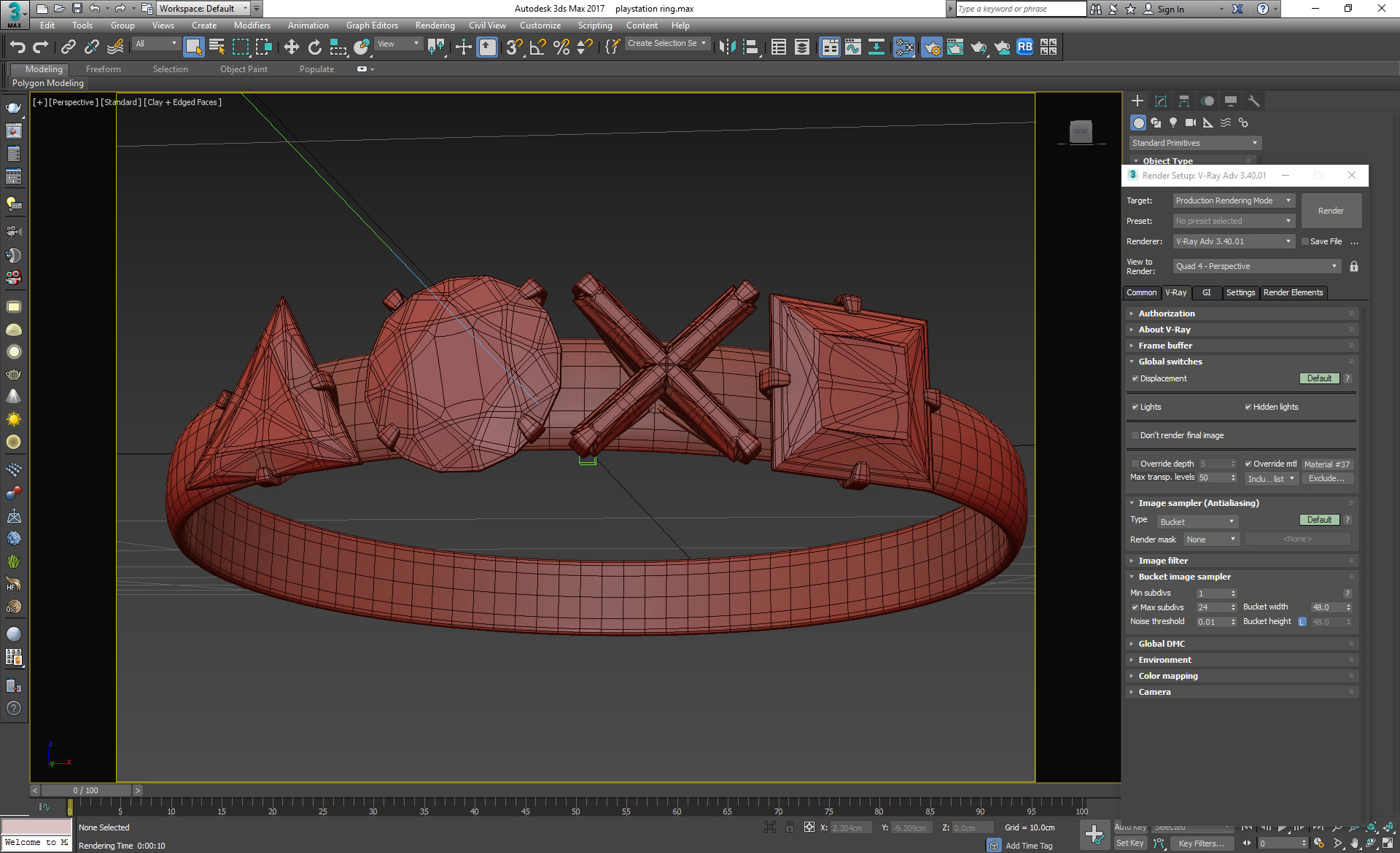Toggle the 3D Snaps icon

pos(514,47)
